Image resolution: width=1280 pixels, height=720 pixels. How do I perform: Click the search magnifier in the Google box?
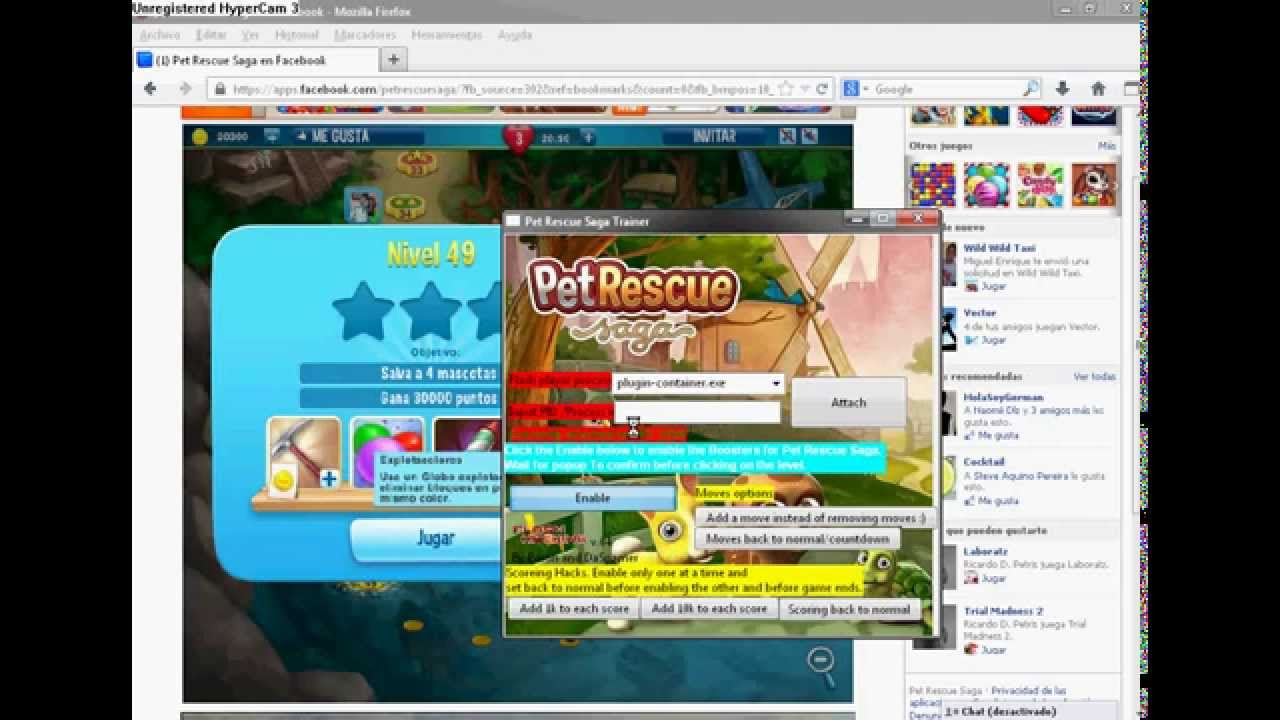tap(1030, 88)
